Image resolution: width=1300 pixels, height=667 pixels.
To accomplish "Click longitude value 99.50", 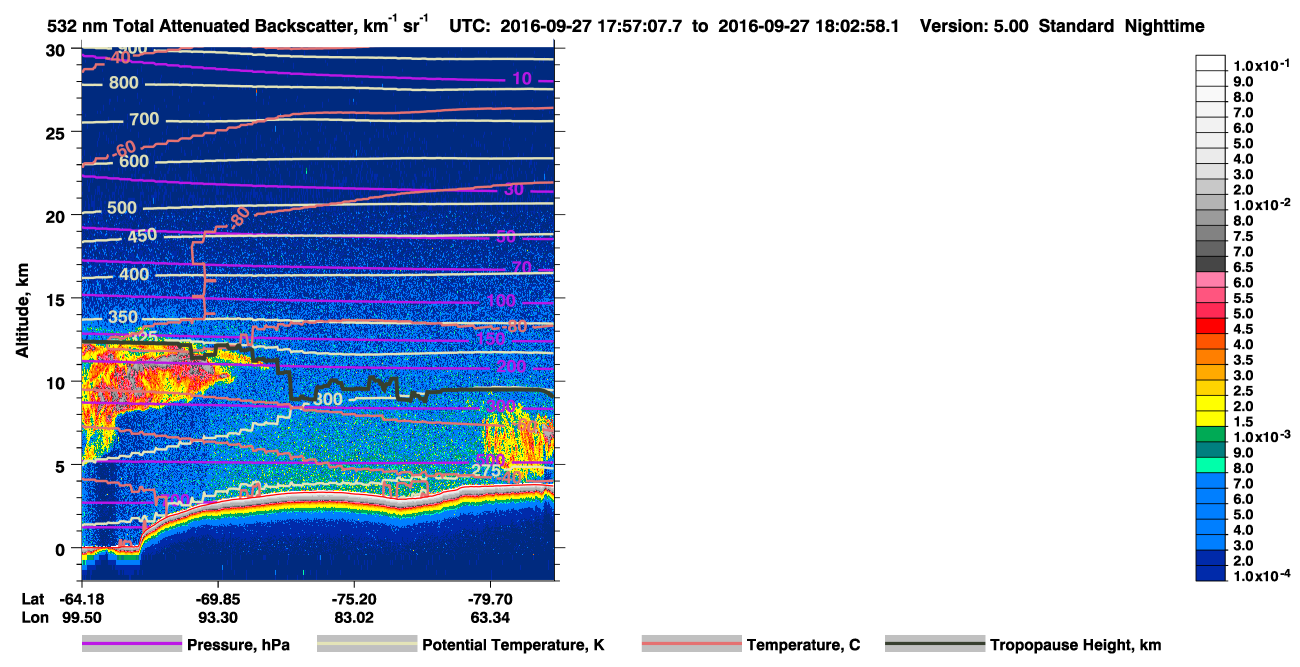I will (81, 617).
